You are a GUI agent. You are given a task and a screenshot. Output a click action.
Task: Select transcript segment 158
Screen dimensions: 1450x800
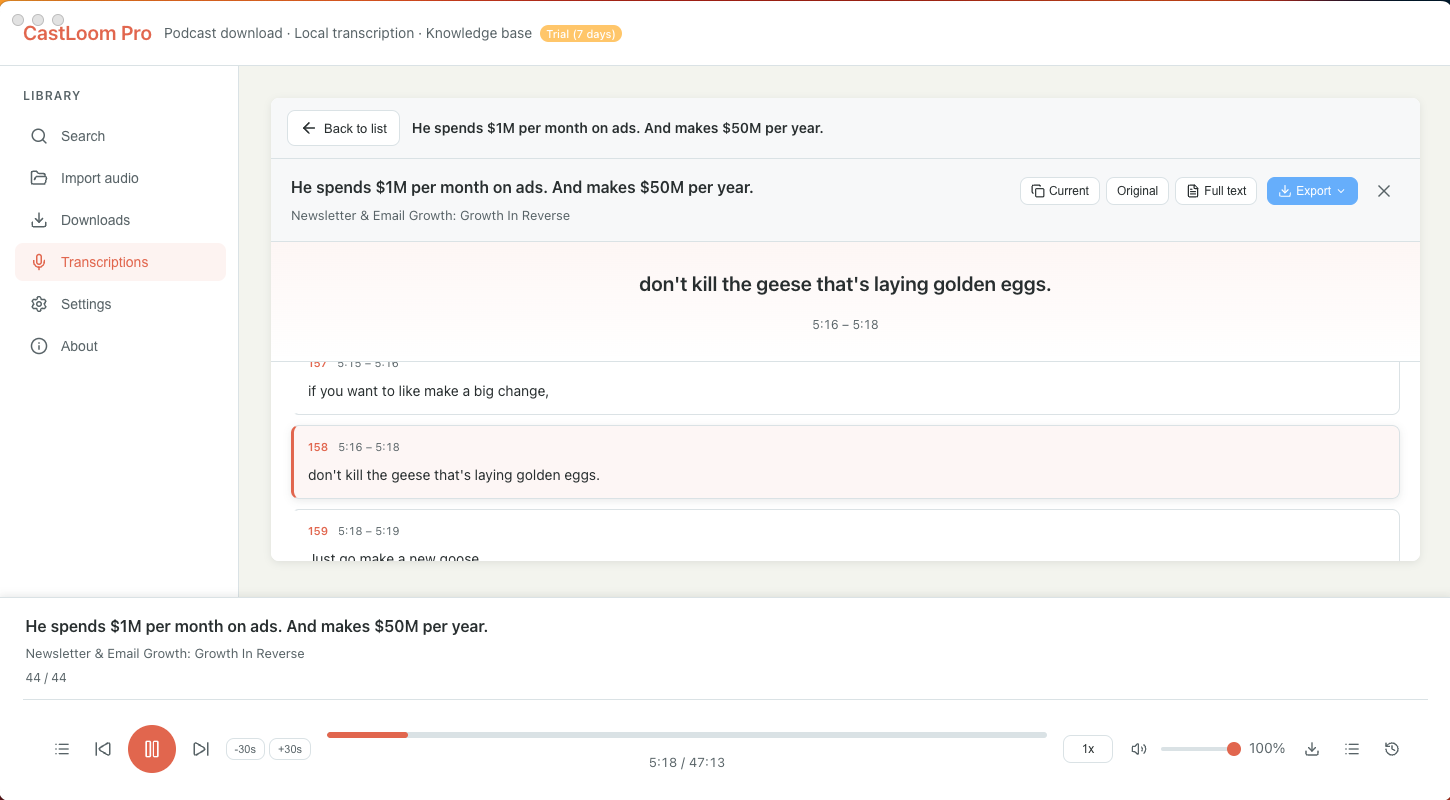[845, 462]
